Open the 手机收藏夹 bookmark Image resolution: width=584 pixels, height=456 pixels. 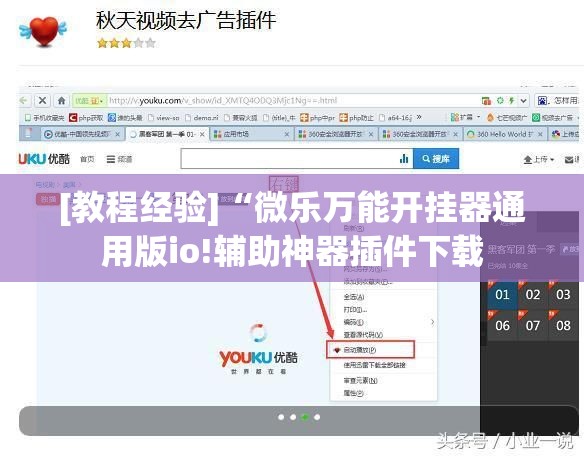point(44,118)
